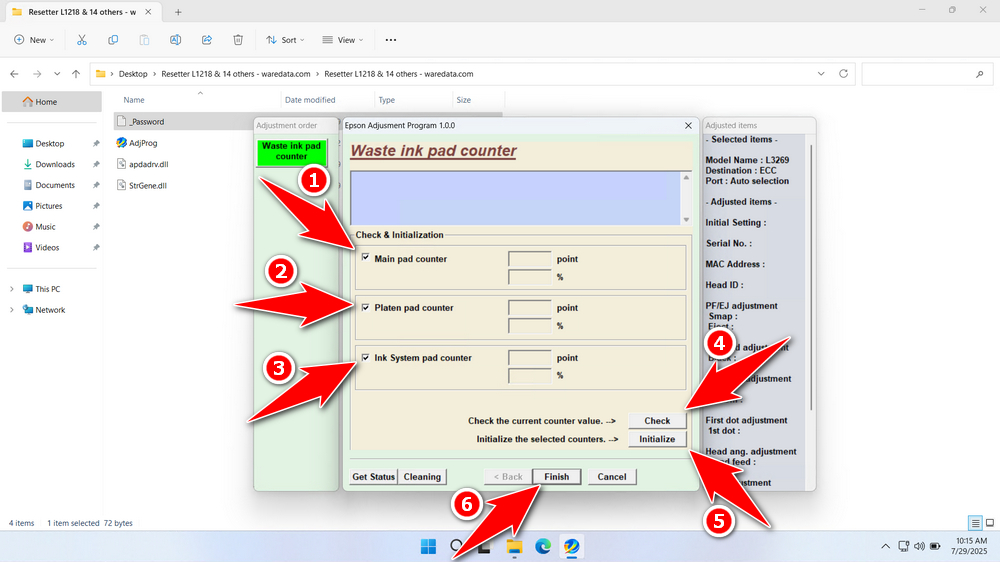The height and width of the screenshot is (562, 1000).
Task: Click the Paste icon in the Explorer toolbar
Action: point(144,40)
